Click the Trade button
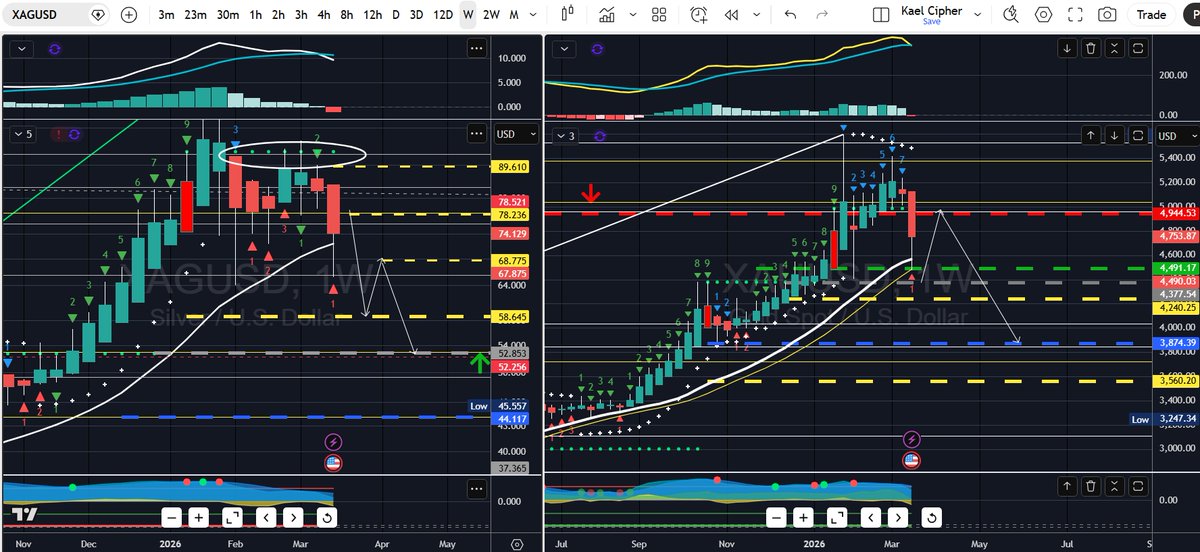The height and width of the screenshot is (552, 1200). click(x=1151, y=15)
